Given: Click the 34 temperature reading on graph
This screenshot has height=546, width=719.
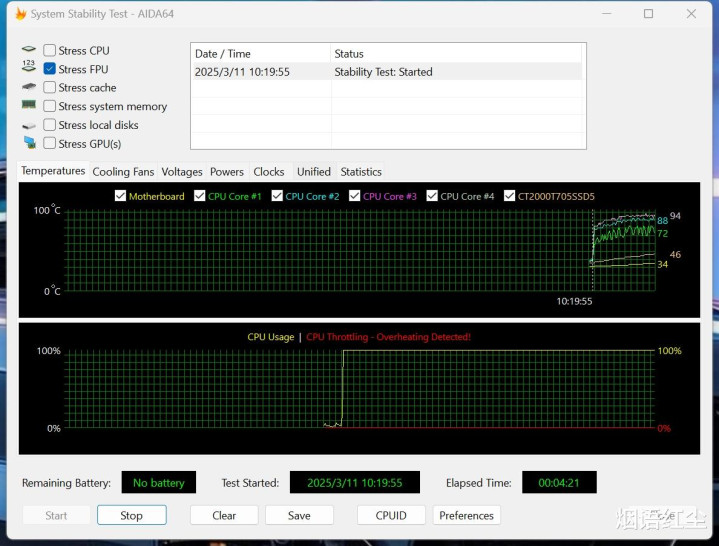Looking at the screenshot, I should pyautogui.click(x=662, y=264).
